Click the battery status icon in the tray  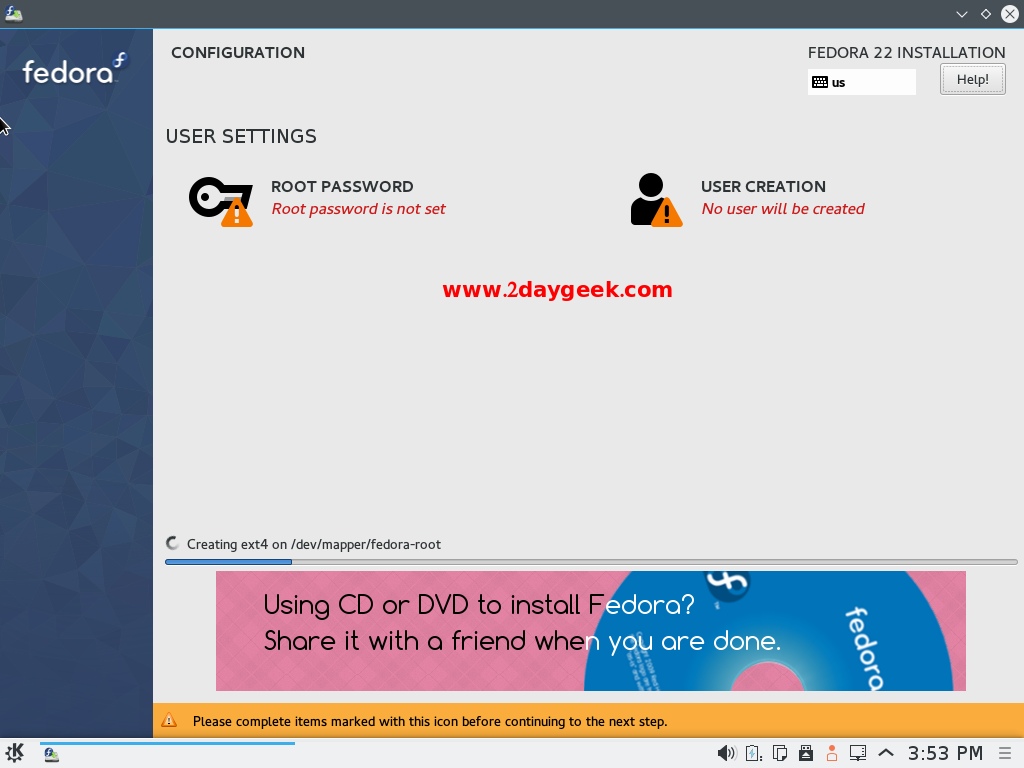(x=753, y=753)
